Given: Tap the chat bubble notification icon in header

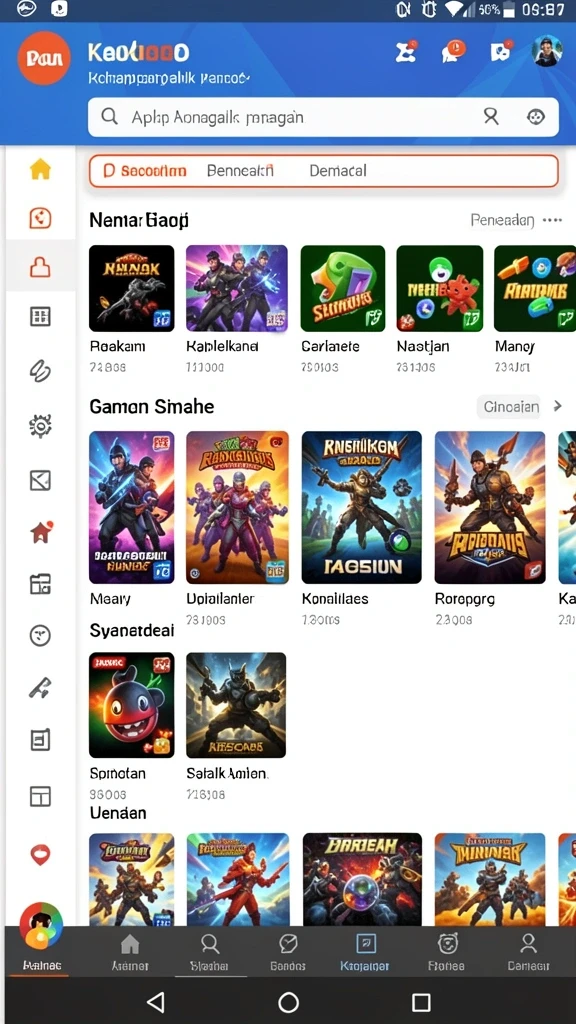Looking at the screenshot, I should [x=453, y=52].
